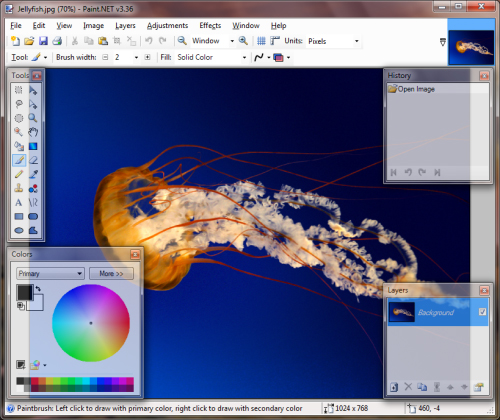Select the Pan hand tool
This screenshot has height=420, width=500.
coord(33,132)
